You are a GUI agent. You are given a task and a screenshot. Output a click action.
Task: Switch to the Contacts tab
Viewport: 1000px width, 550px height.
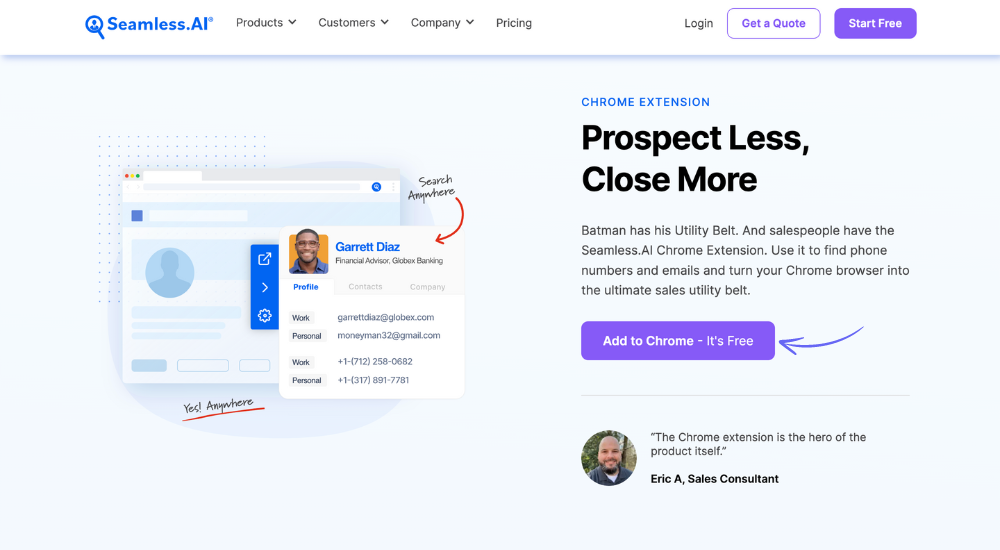click(x=365, y=287)
